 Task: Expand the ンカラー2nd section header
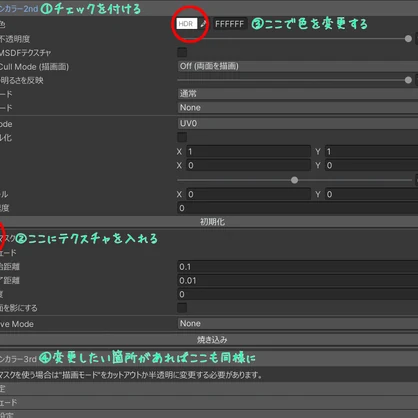tap(209, 9)
